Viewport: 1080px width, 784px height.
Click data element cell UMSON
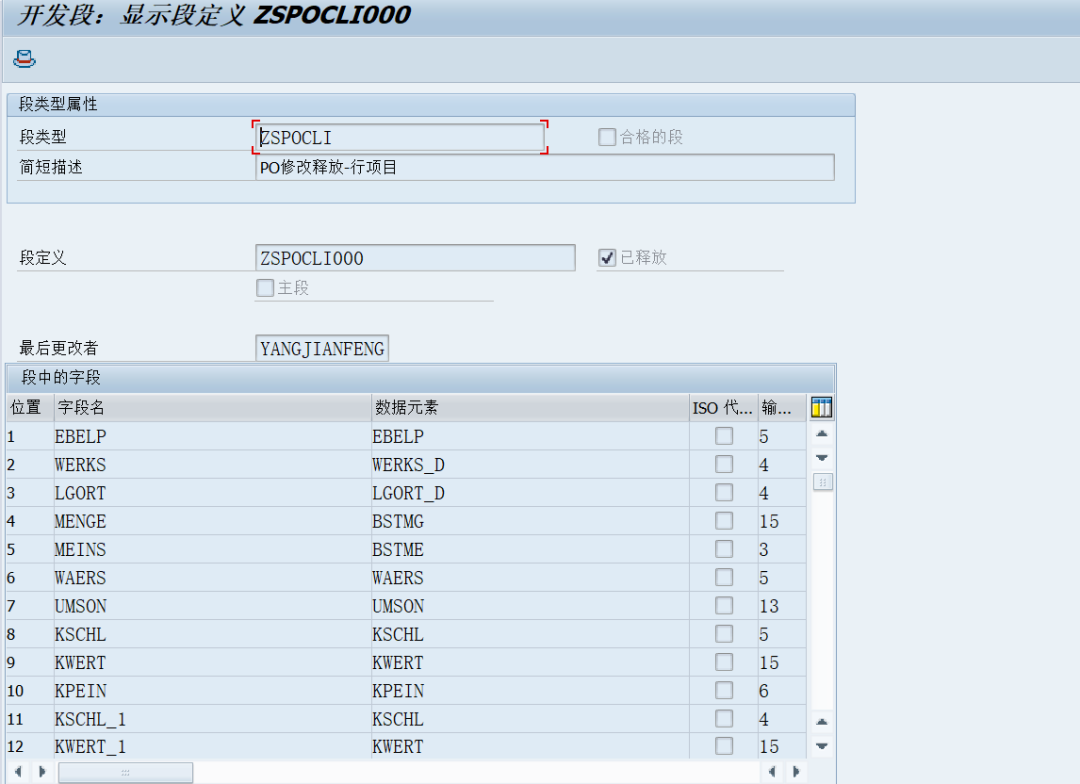pos(530,606)
